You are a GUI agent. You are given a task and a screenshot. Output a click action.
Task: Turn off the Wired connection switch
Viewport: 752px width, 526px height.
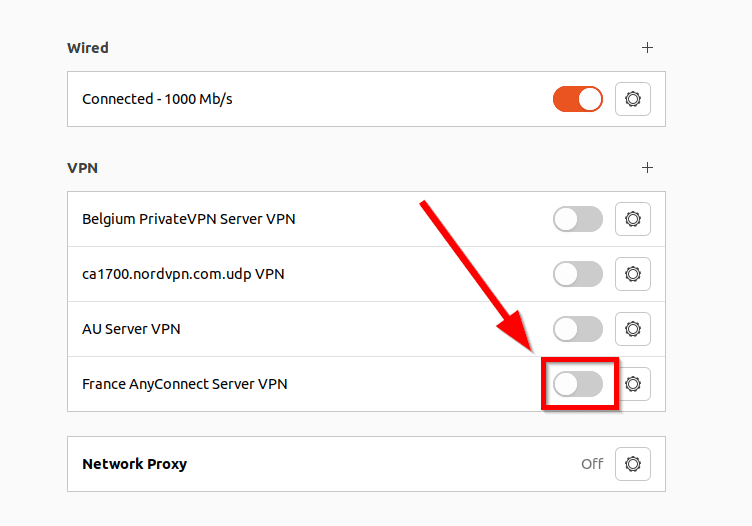tap(578, 99)
